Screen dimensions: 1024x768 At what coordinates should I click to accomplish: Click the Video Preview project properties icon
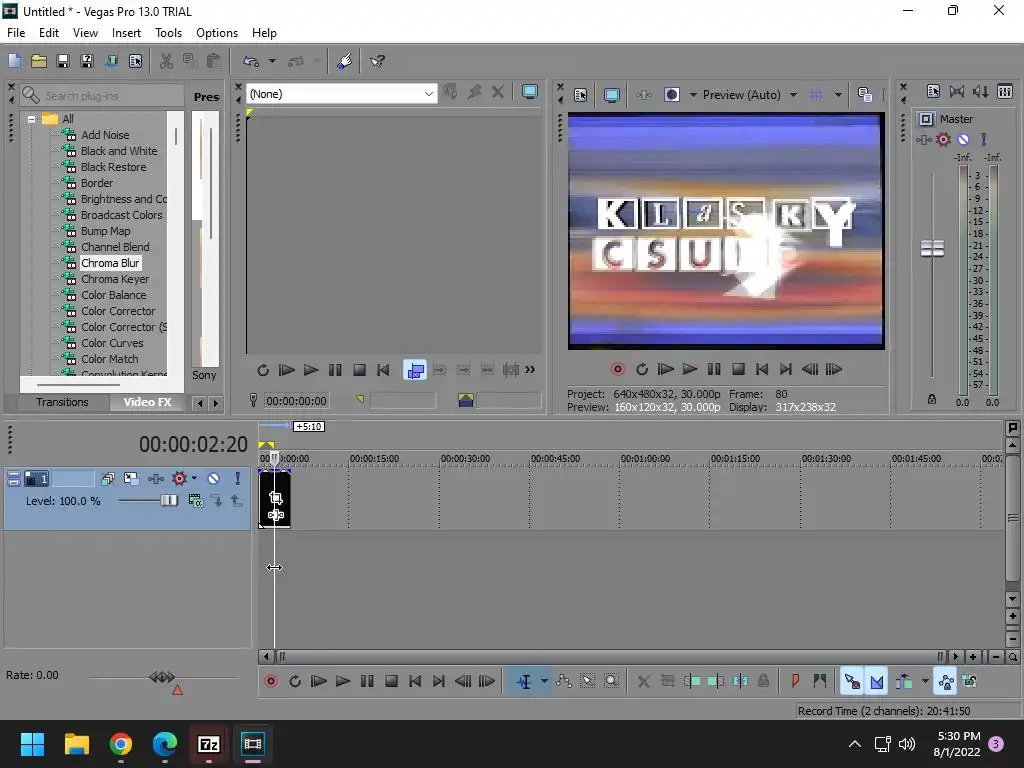click(581, 95)
